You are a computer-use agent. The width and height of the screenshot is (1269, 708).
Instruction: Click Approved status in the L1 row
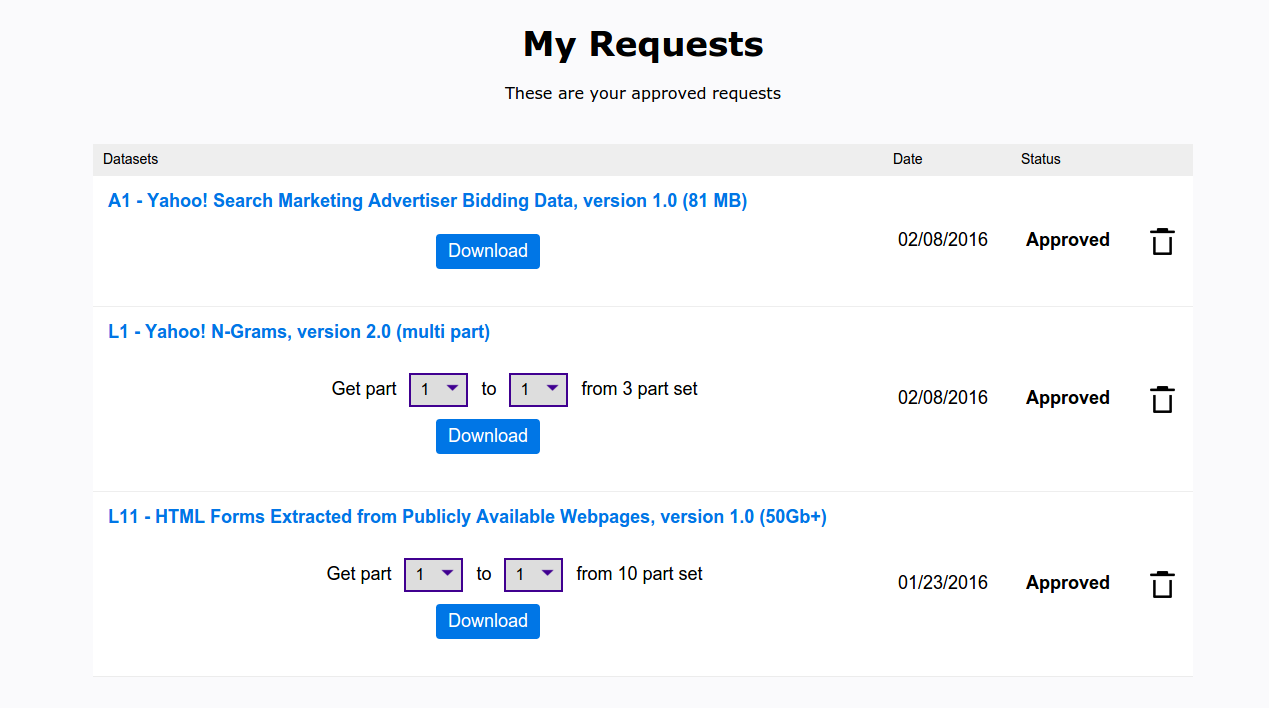(1068, 398)
